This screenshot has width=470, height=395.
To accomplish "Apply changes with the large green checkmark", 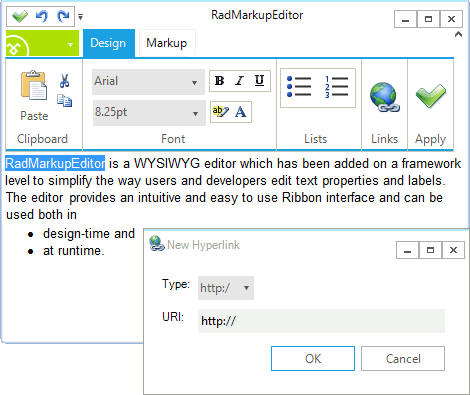I will coord(431,96).
